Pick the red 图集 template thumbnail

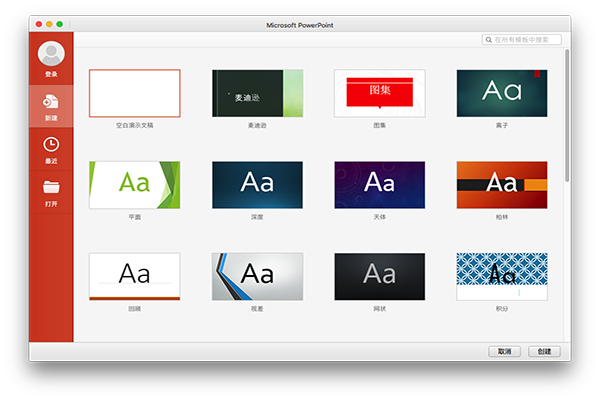[380, 93]
